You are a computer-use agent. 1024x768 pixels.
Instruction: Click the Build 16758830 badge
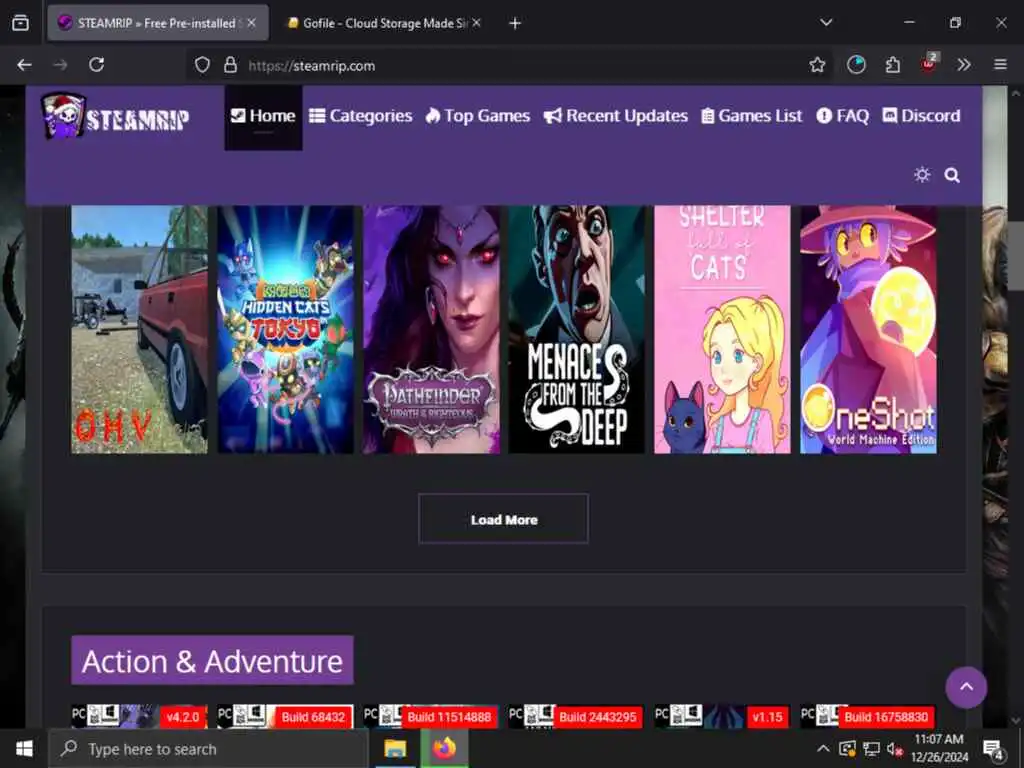pyautogui.click(x=886, y=717)
